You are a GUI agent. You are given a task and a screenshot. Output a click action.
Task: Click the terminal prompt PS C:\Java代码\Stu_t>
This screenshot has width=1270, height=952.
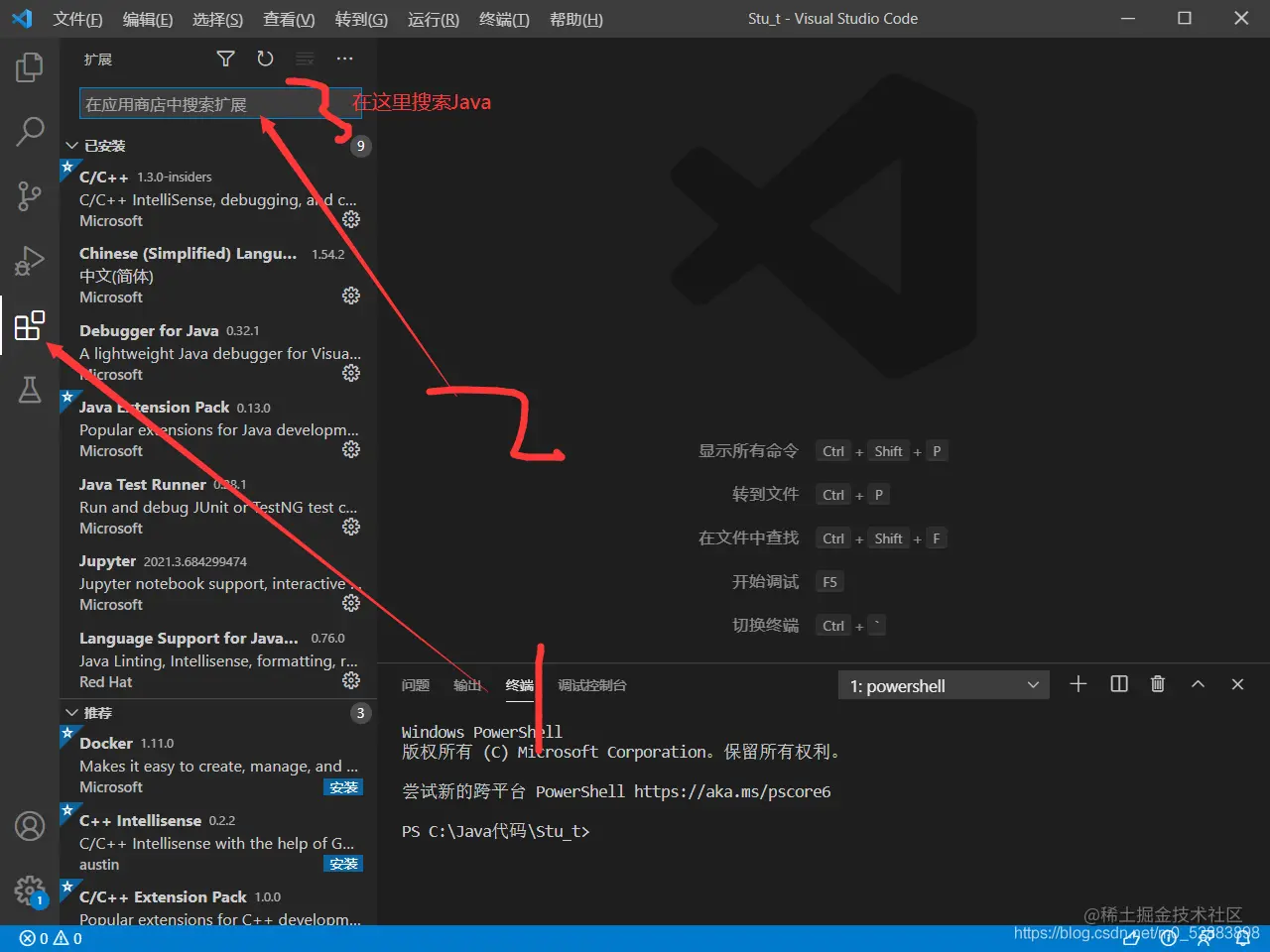pyautogui.click(x=495, y=831)
